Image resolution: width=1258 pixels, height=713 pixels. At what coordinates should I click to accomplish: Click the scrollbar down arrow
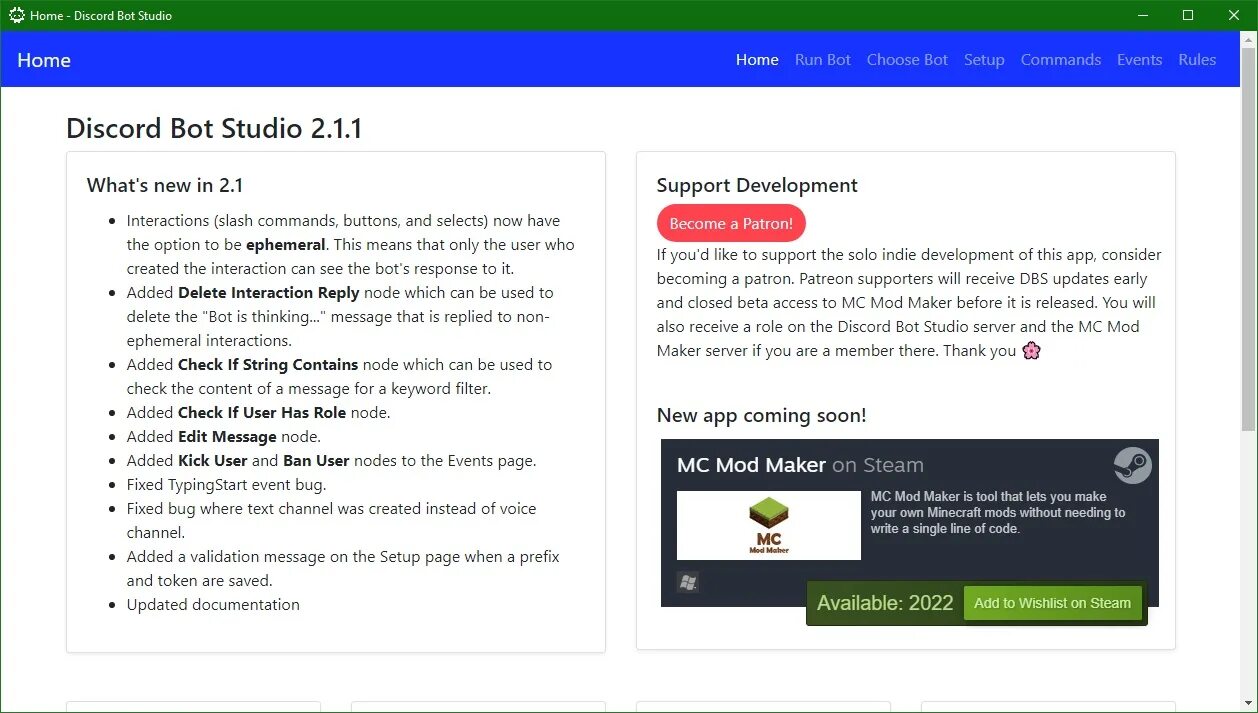click(1248, 704)
